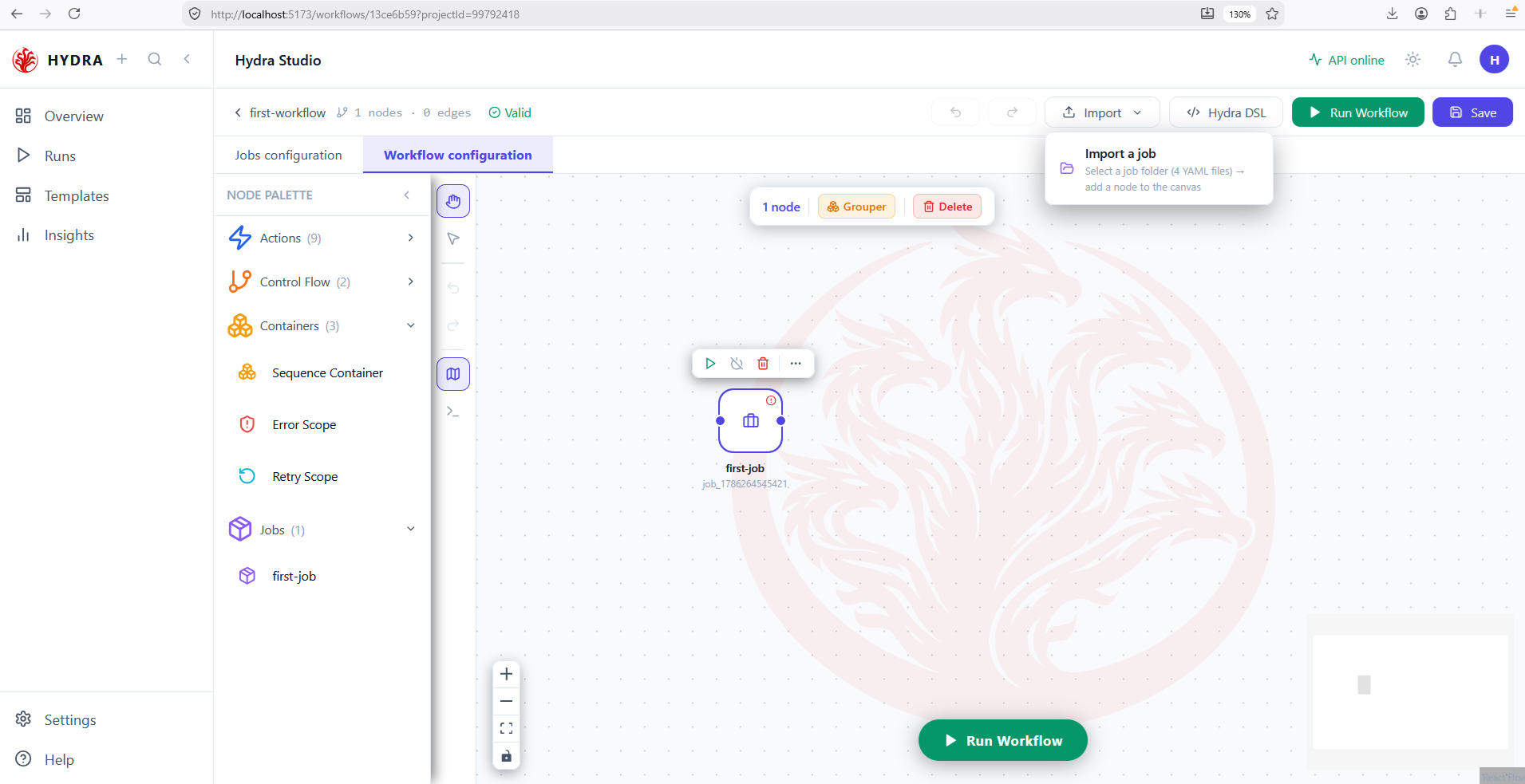Select the first-job node on canvas
Screen dimensions: 1525x784
(x=750, y=420)
